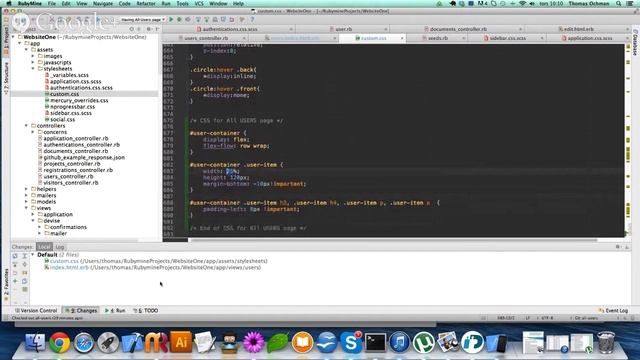
Task: Click the Debug bug icon in toolbar
Action: (x=179, y=19)
